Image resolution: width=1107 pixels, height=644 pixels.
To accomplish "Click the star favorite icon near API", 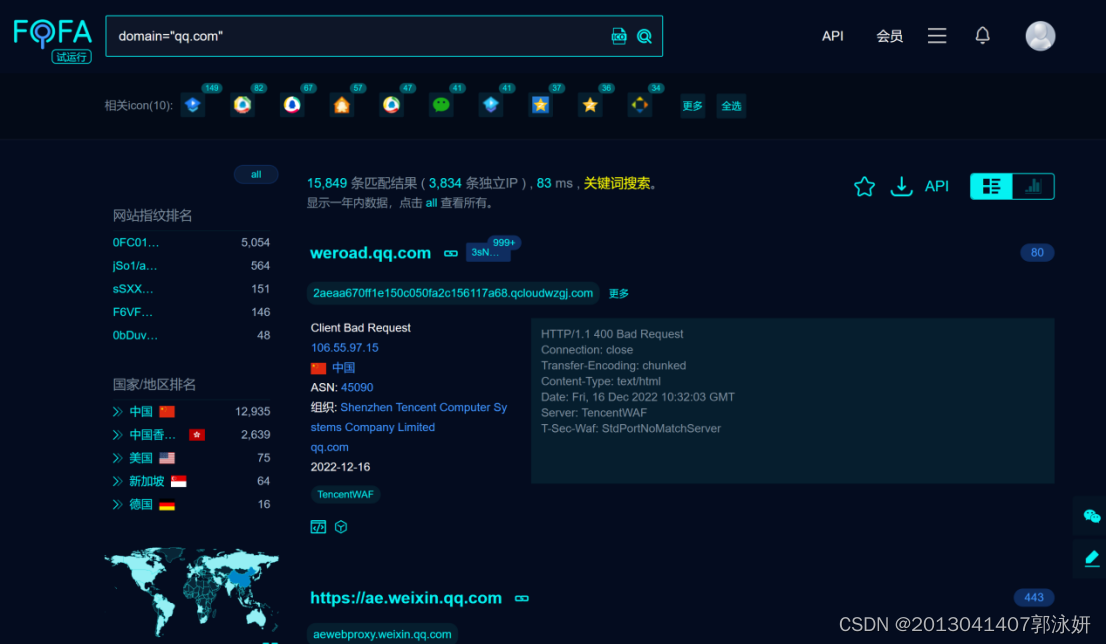I will pos(864,186).
